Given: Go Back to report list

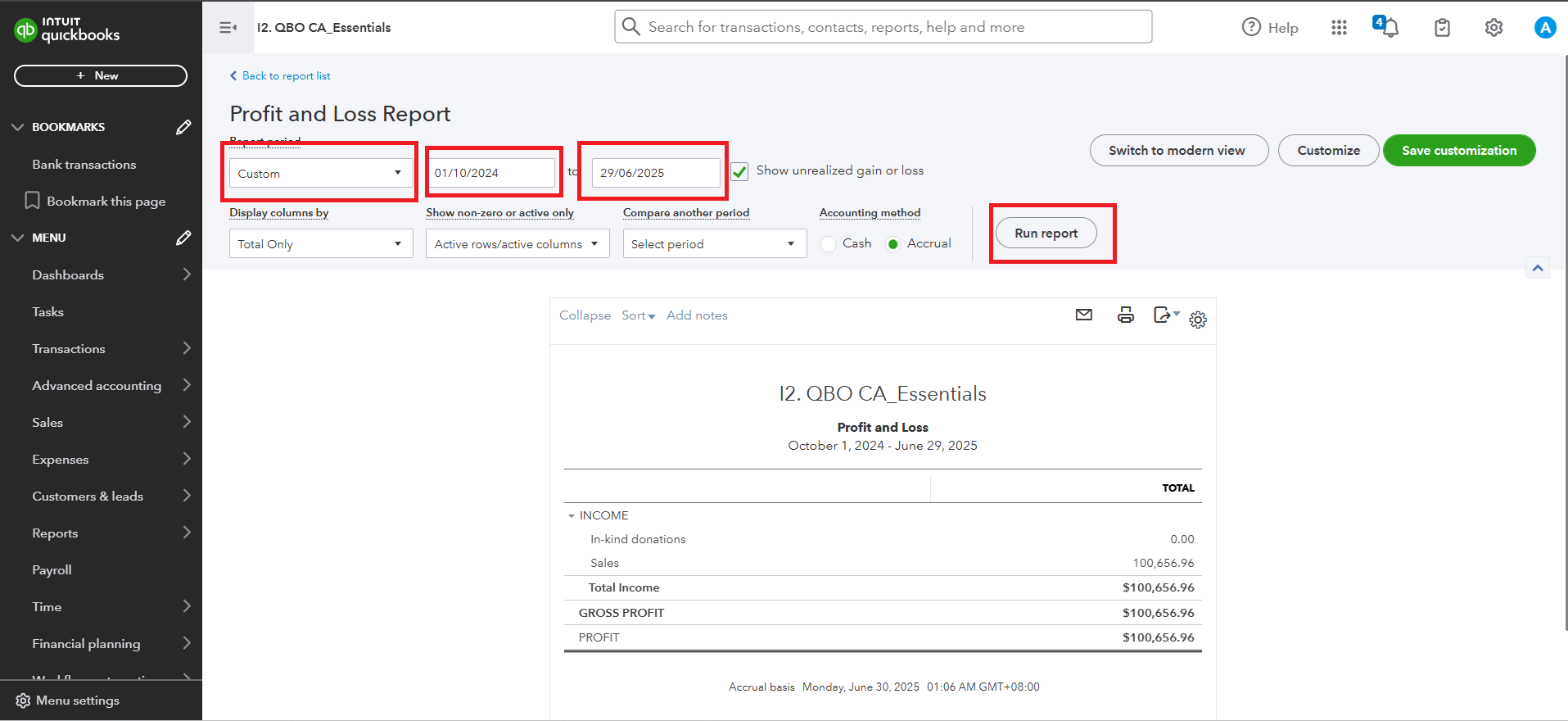Looking at the screenshot, I should click(x=280, y=75).
